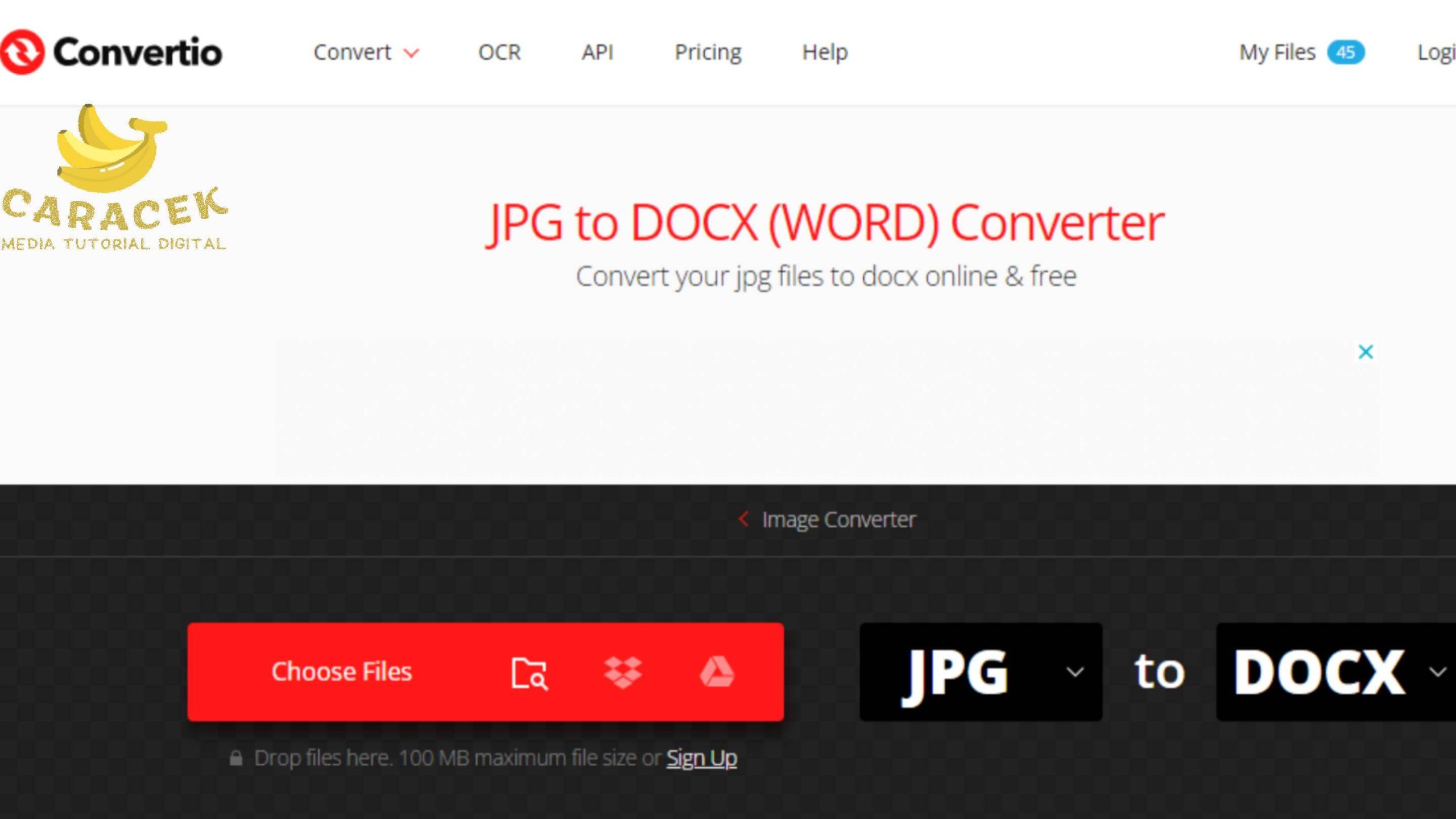The width and height of the screenshot is (1456, 819).
Task: Click the Sign Up link
Action: click(701, 758)
